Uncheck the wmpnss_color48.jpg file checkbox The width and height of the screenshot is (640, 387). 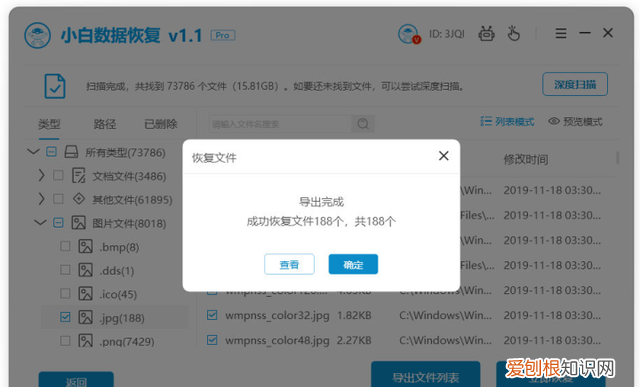click(212, 340)
